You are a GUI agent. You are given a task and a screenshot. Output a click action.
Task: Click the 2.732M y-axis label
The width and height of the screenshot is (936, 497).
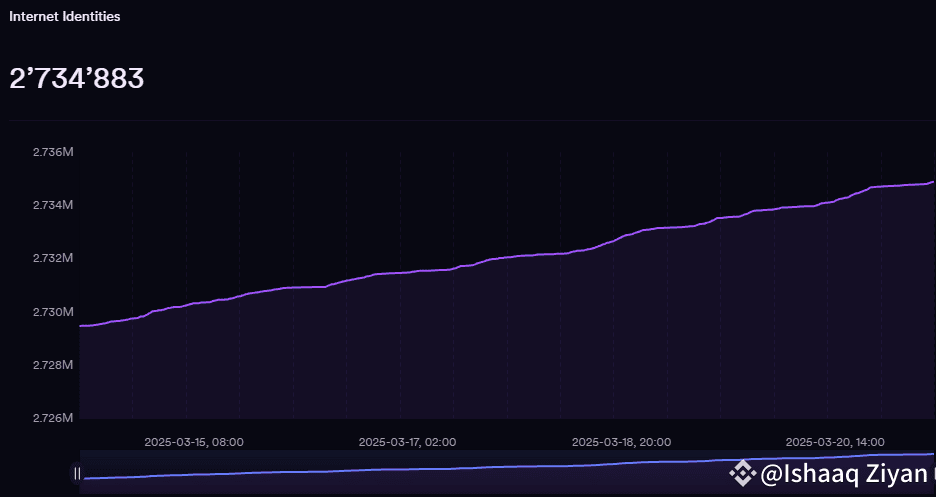click(53, 258)
